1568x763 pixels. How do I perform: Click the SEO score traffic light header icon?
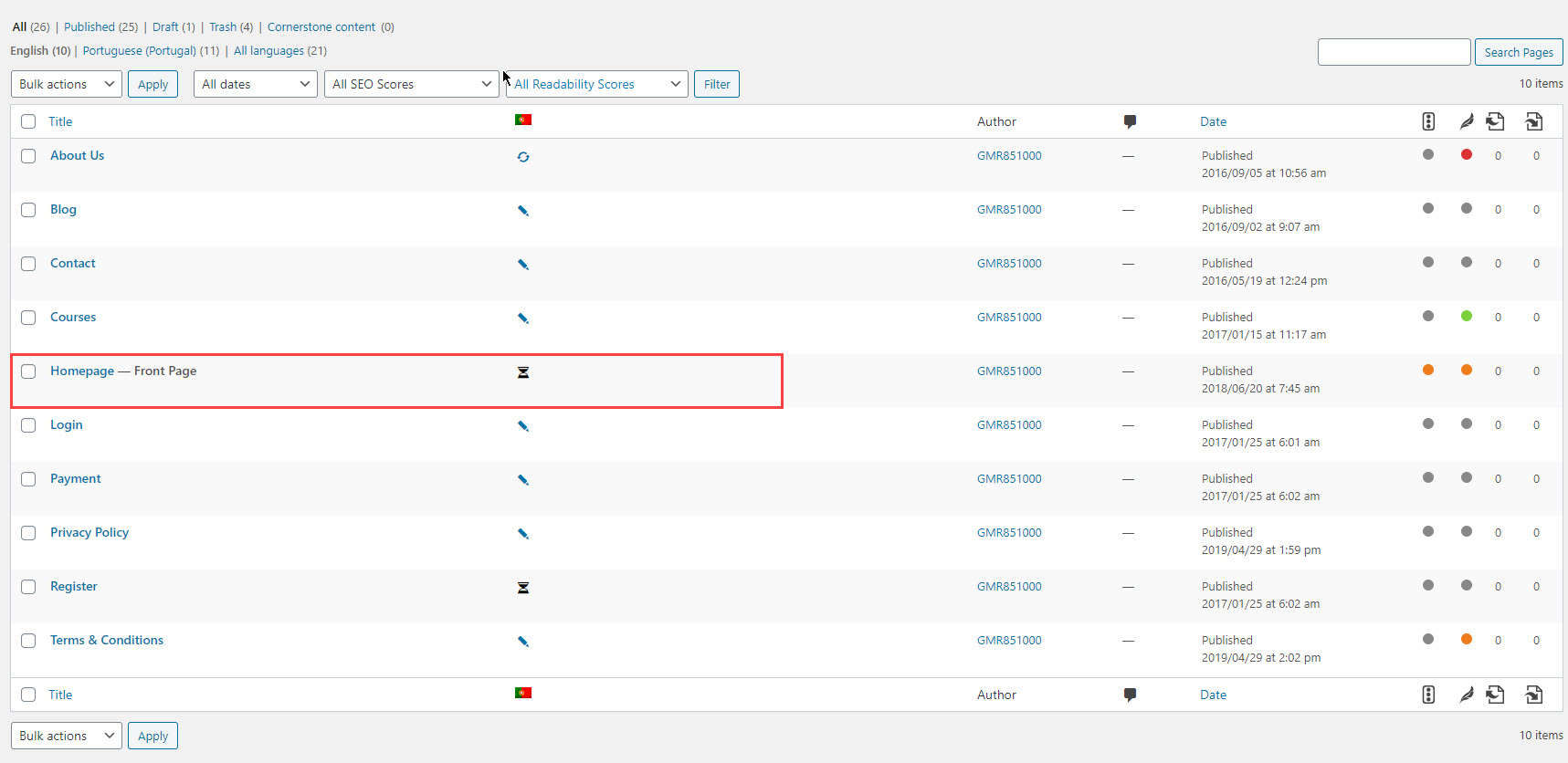point(1428,121)
